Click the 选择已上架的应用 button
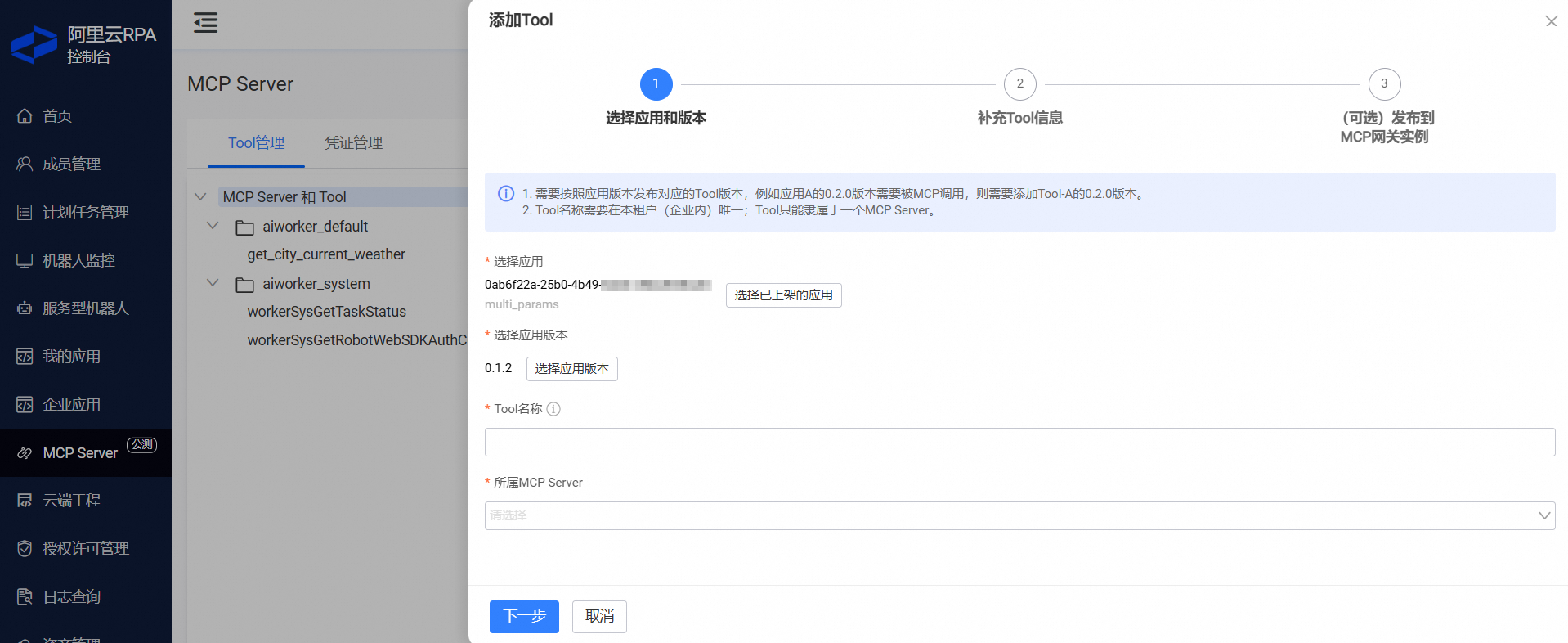Image resolution: width=1568 pixels, height=643 pixels. (x=783, y=295)
